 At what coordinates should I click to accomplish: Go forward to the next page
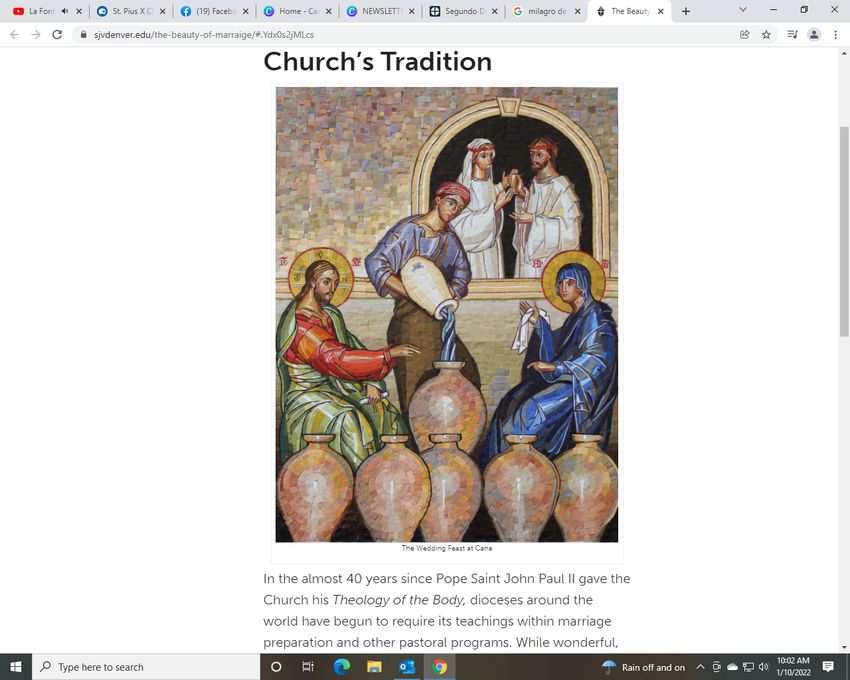point(36,34)
